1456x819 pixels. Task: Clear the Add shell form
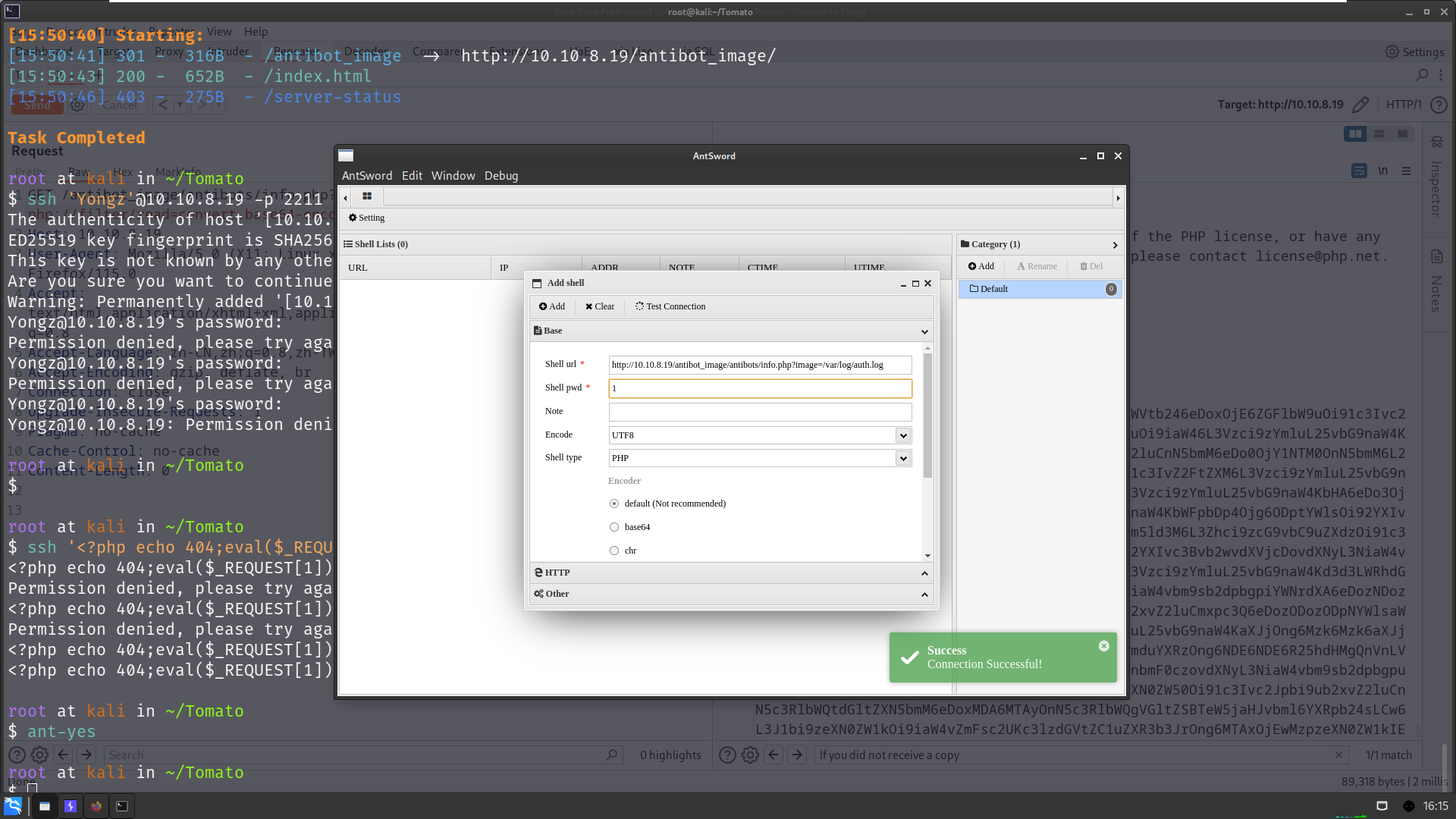599,306
